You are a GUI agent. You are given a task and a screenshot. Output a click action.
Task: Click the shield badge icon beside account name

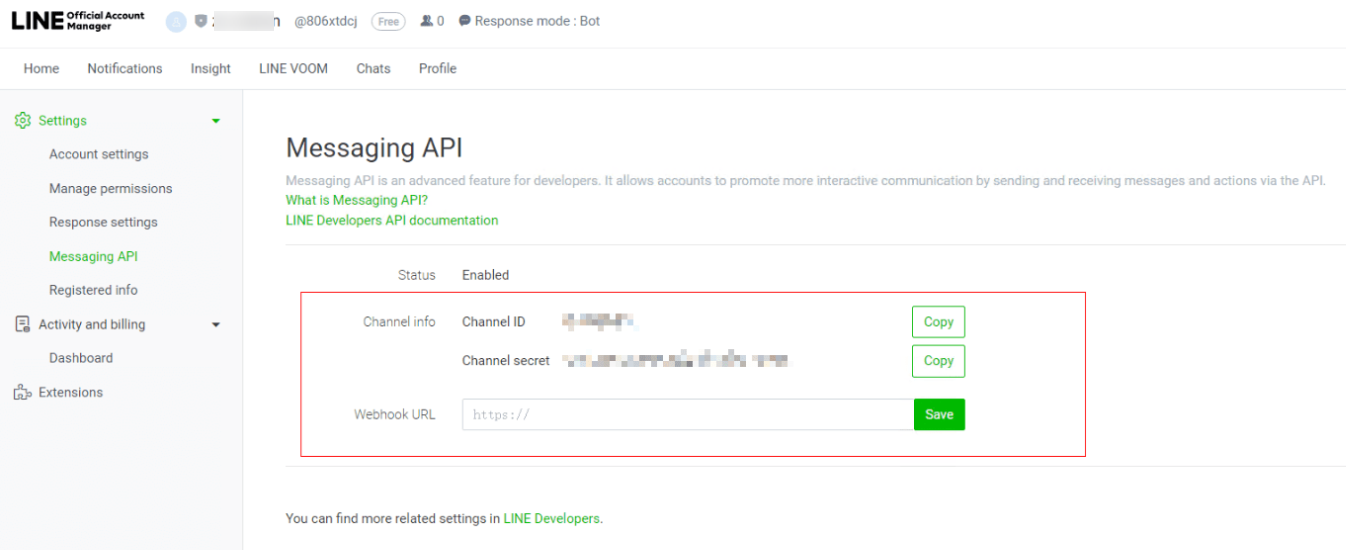(201, 21)
